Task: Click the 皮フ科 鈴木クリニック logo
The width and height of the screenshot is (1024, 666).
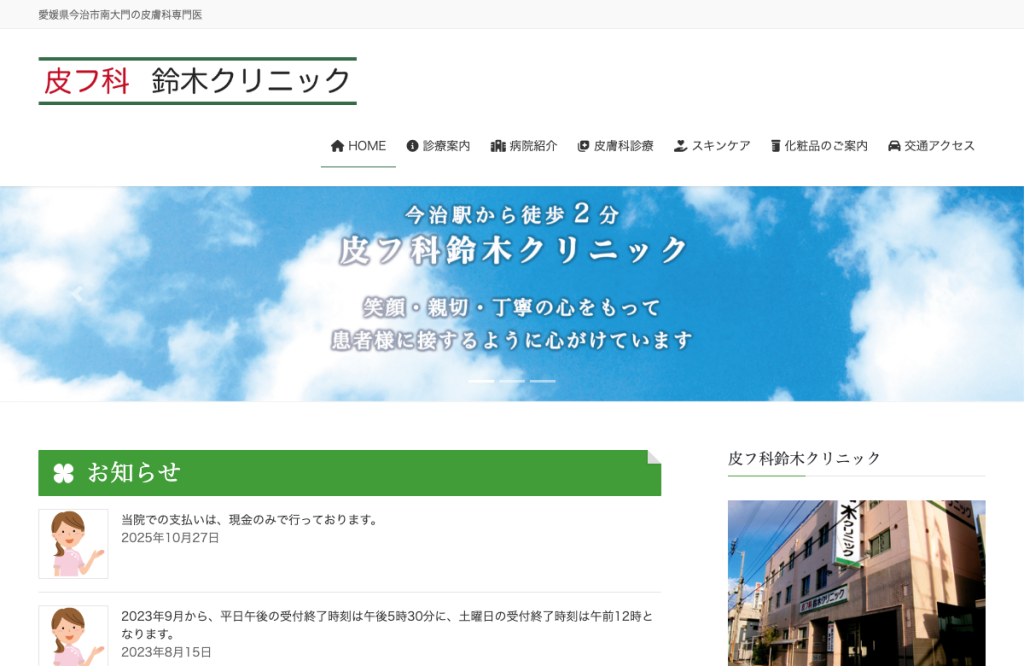Action: click(197, 81)
